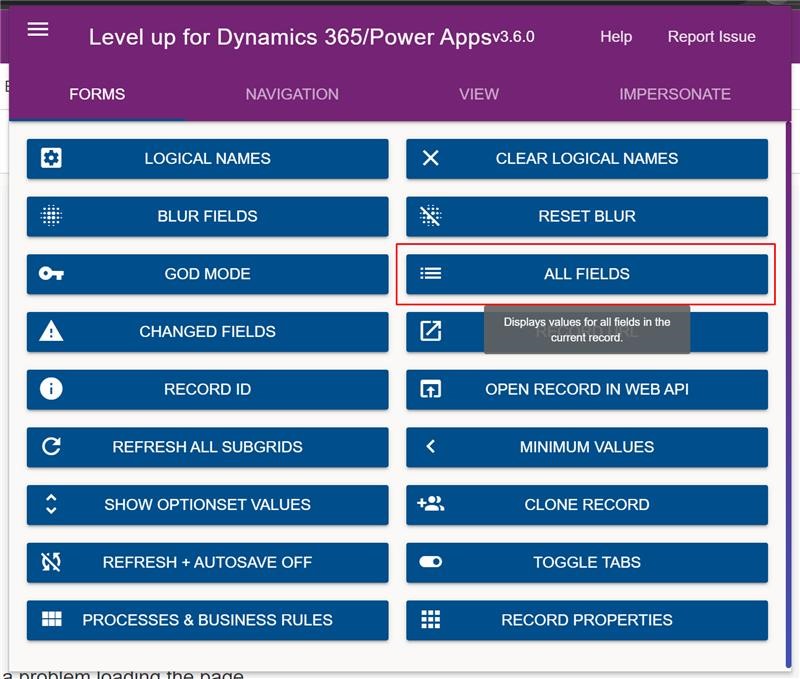Click the RECORD ID button label
The image size is (800, 679).
tap(207, 389)
